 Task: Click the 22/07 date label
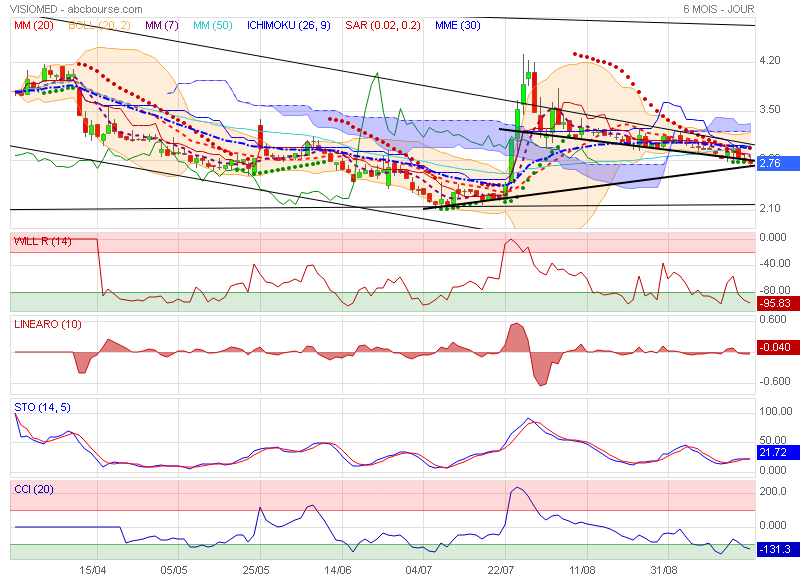point(501,570)
